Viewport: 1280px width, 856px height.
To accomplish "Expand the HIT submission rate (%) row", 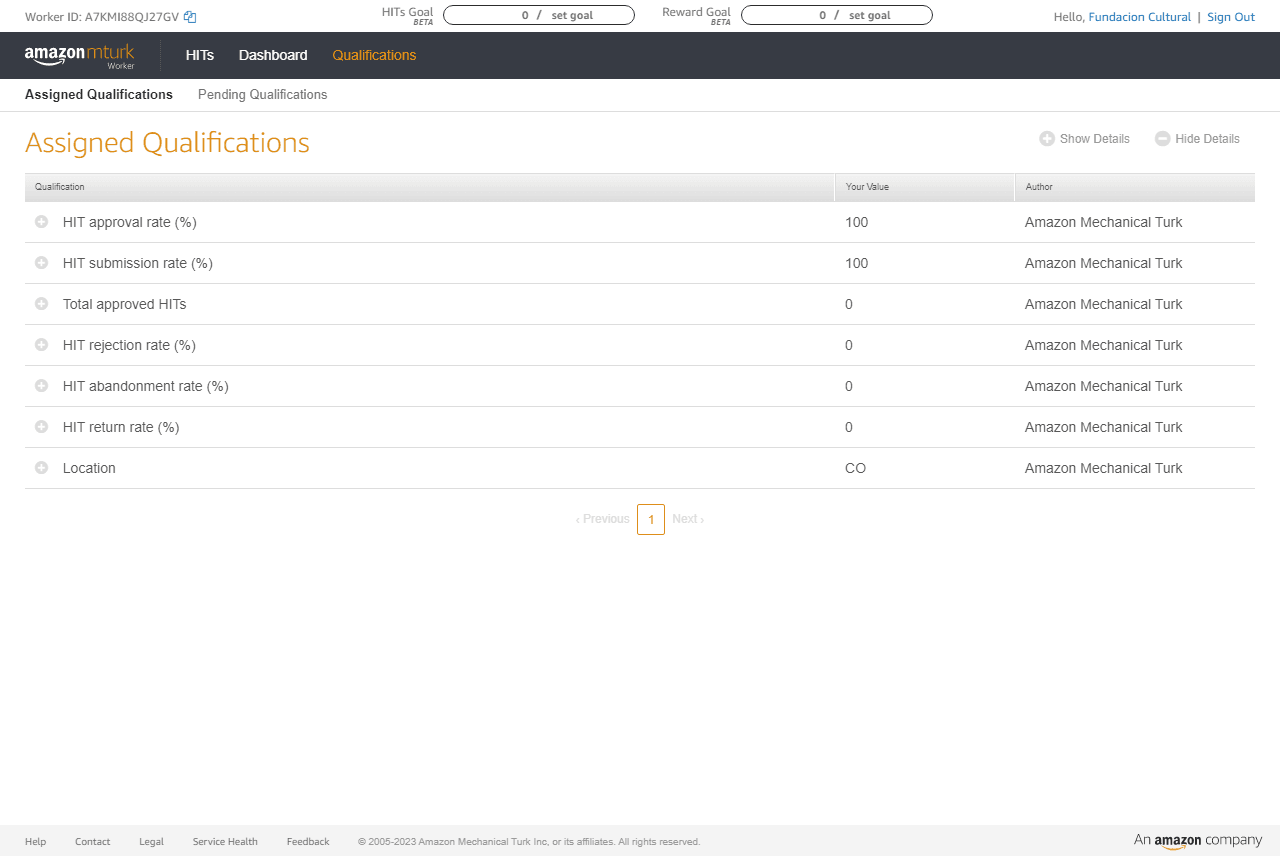I will (41, 263).
